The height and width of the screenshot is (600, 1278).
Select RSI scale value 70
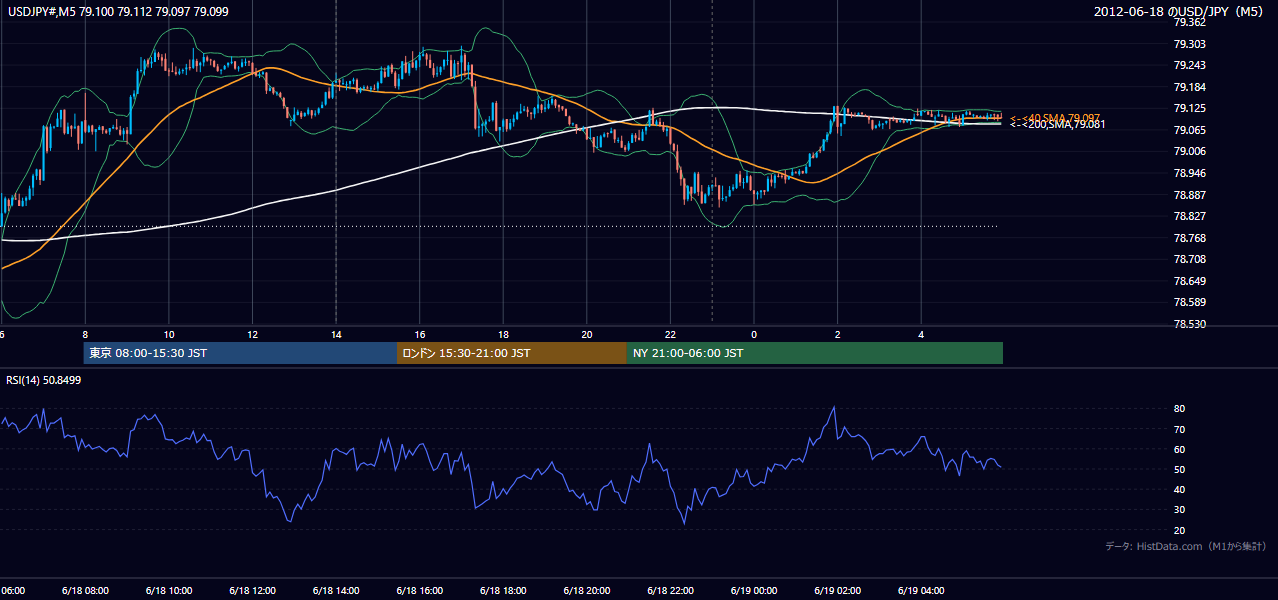1180,429
